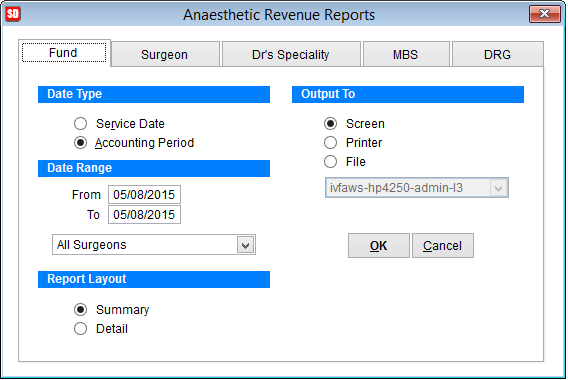Click the Cancel button
This screenshot has height=380, width=568.
click(443, 246)
